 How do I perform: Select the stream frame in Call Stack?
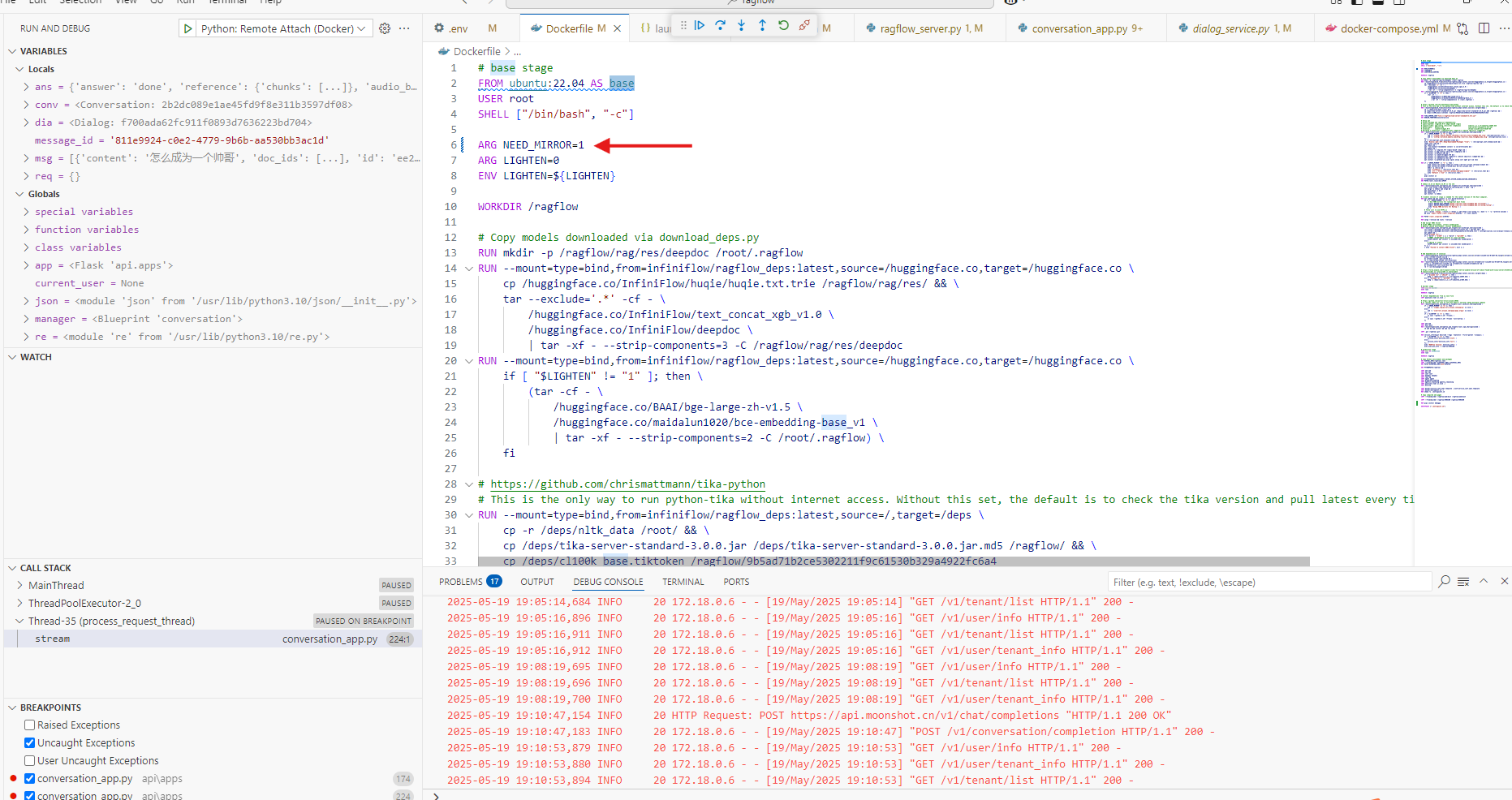coord(53,639)
